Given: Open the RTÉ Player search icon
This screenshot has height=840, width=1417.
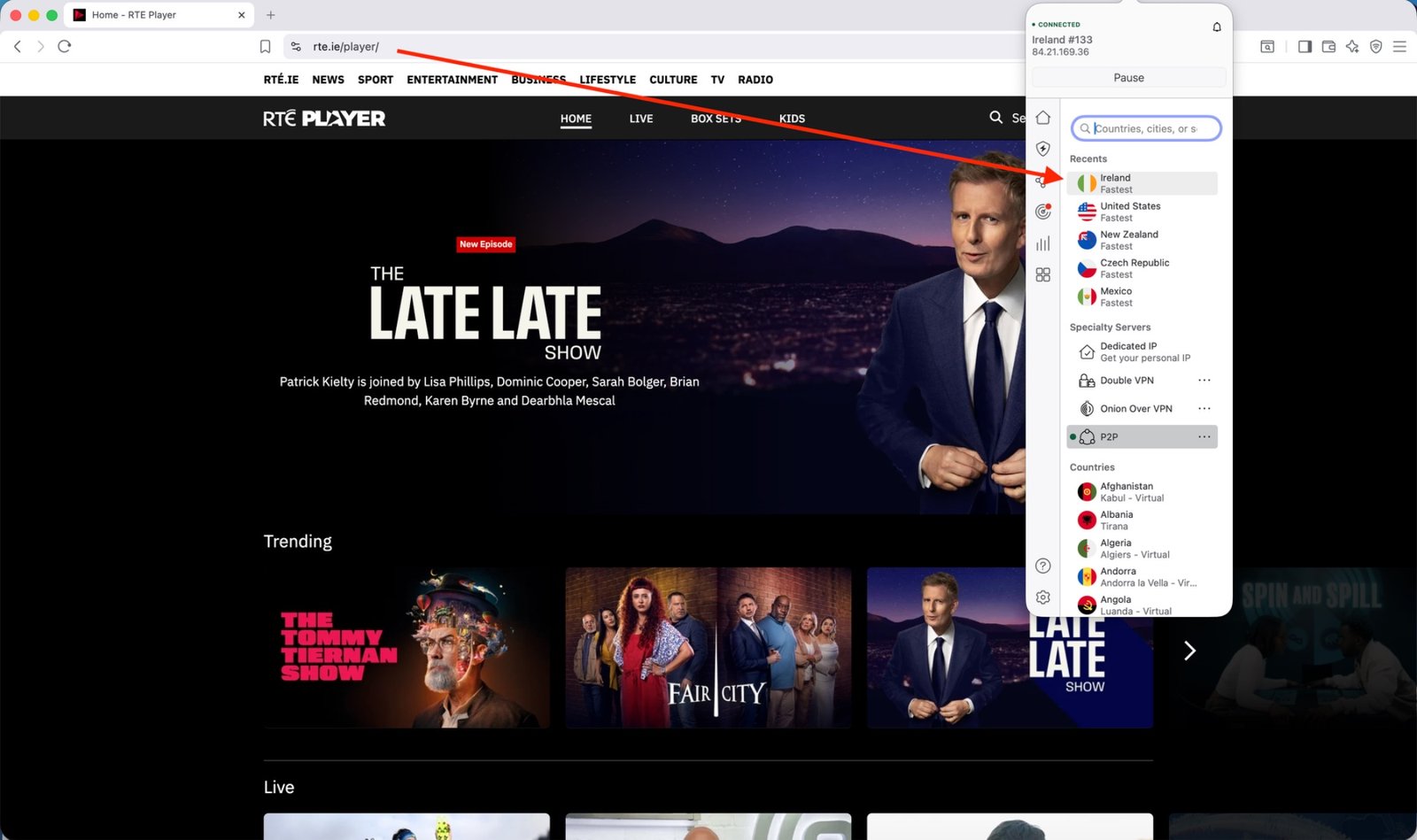Looking at the screenshot, I should point(995,117).
